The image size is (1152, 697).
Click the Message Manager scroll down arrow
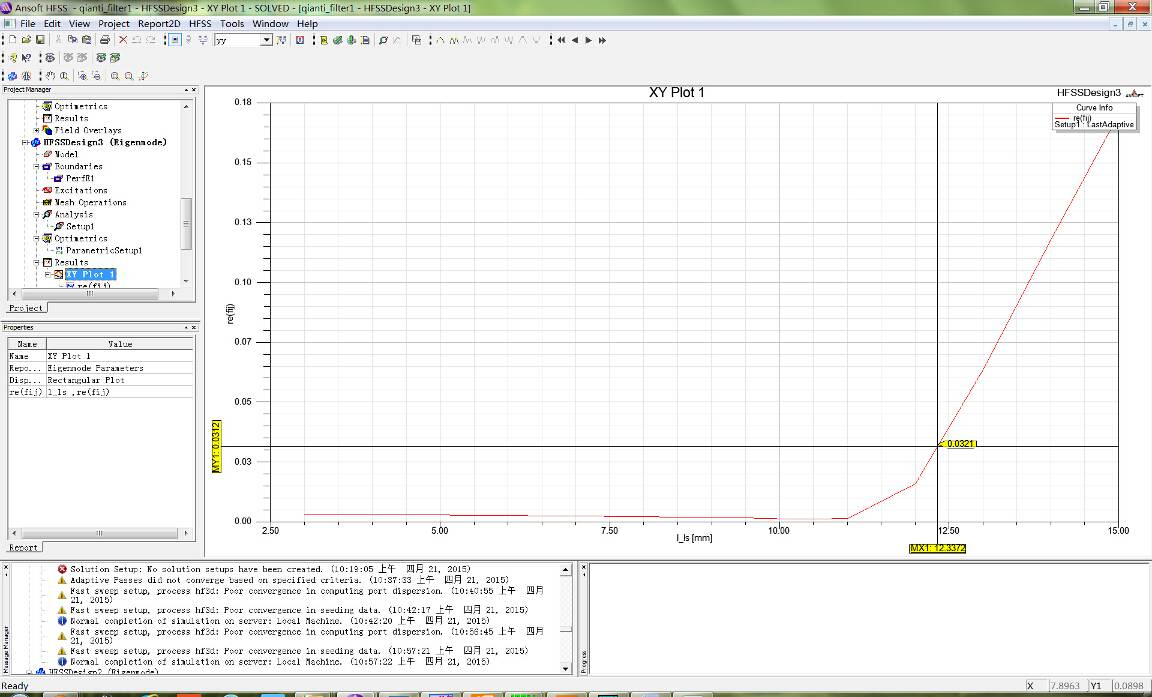point(566,668)
